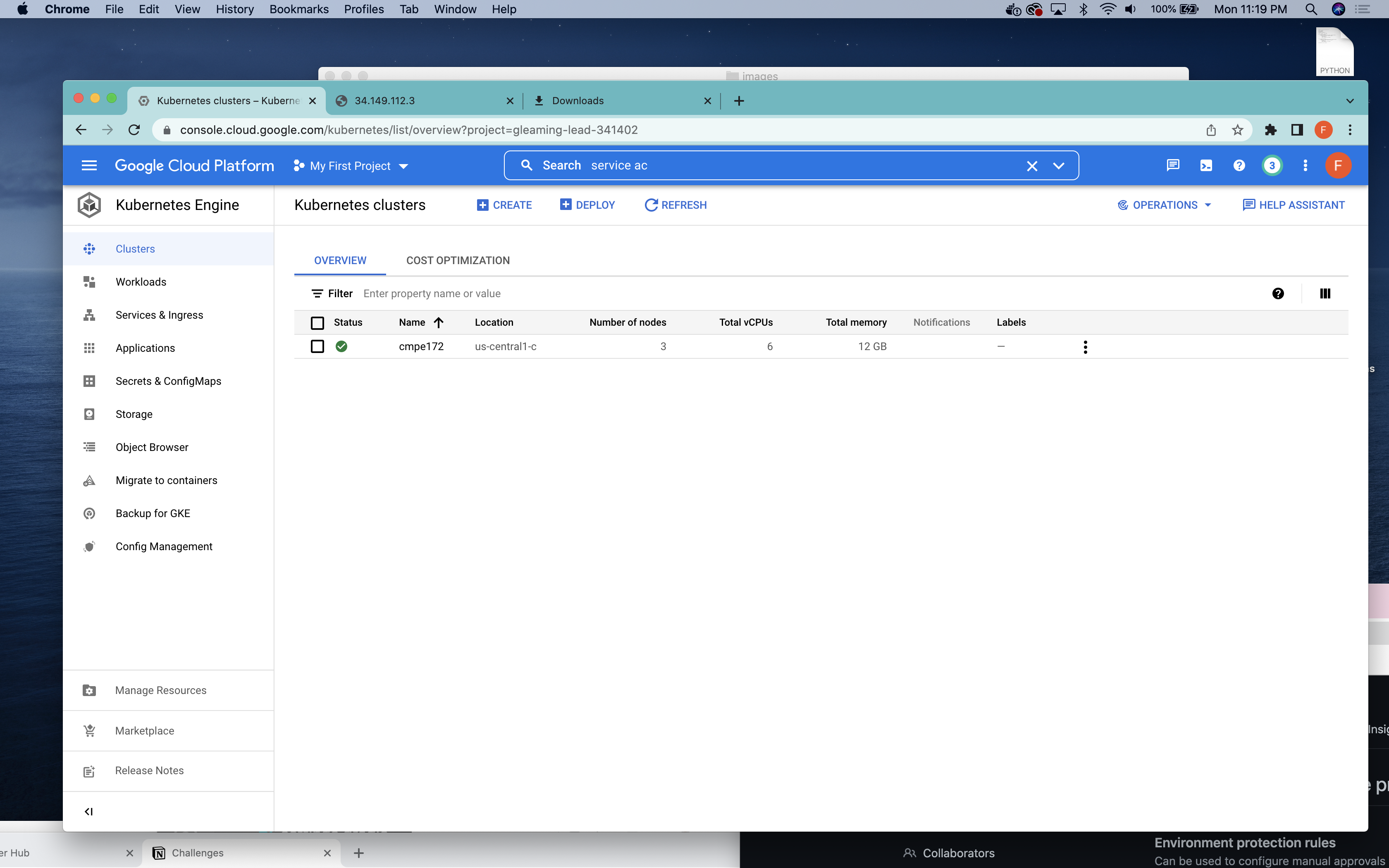
Task: Clear the search box with X
Action: 1031,166
